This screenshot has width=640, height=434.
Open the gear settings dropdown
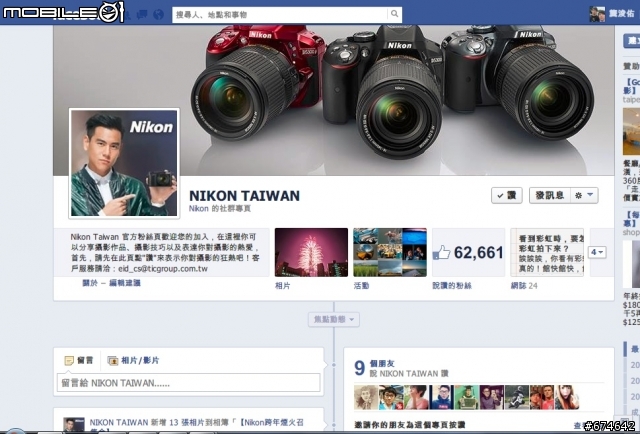click(584, 196)
